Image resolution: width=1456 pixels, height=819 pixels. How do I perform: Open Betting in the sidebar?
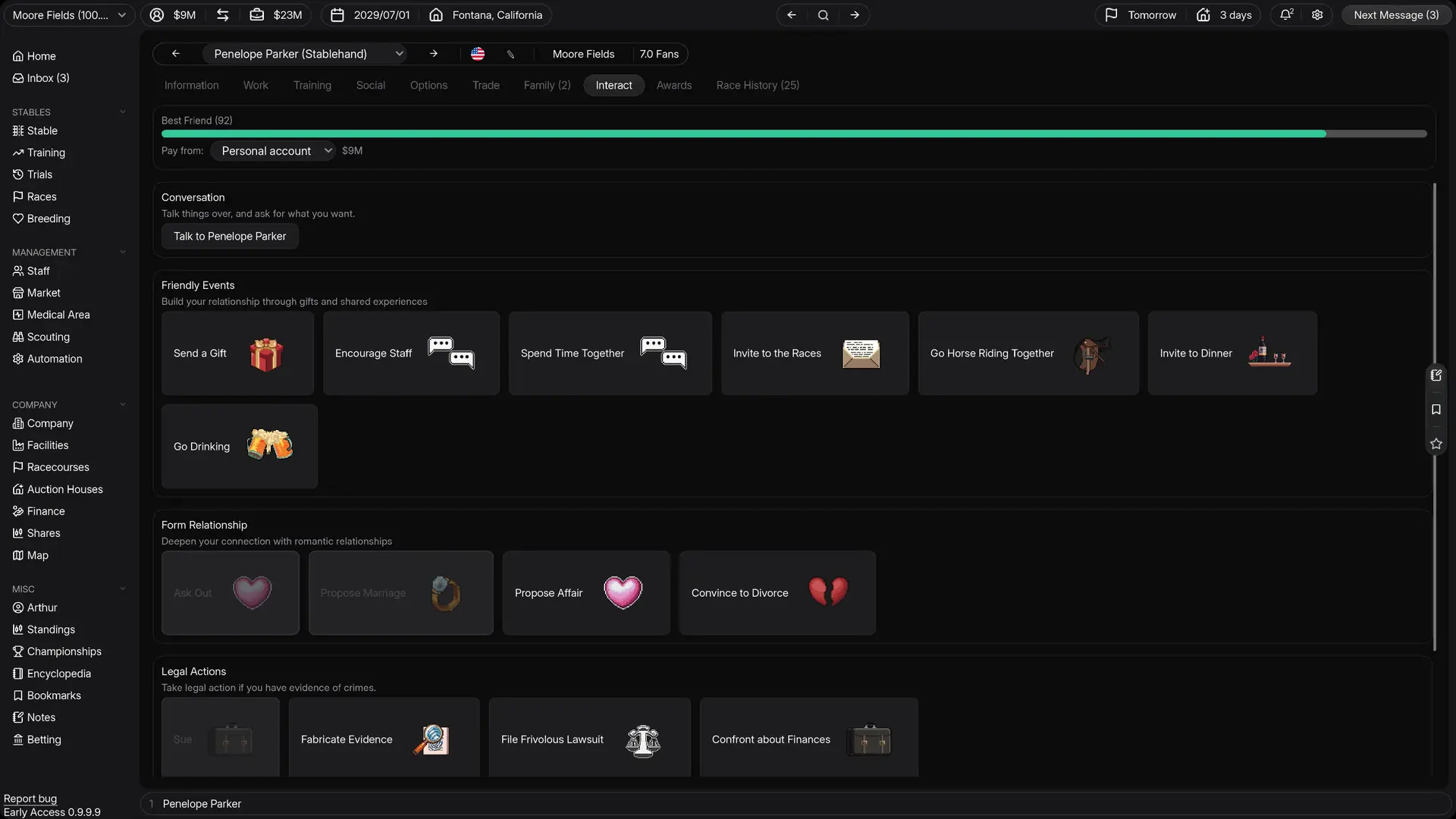(x=37, y=739)
